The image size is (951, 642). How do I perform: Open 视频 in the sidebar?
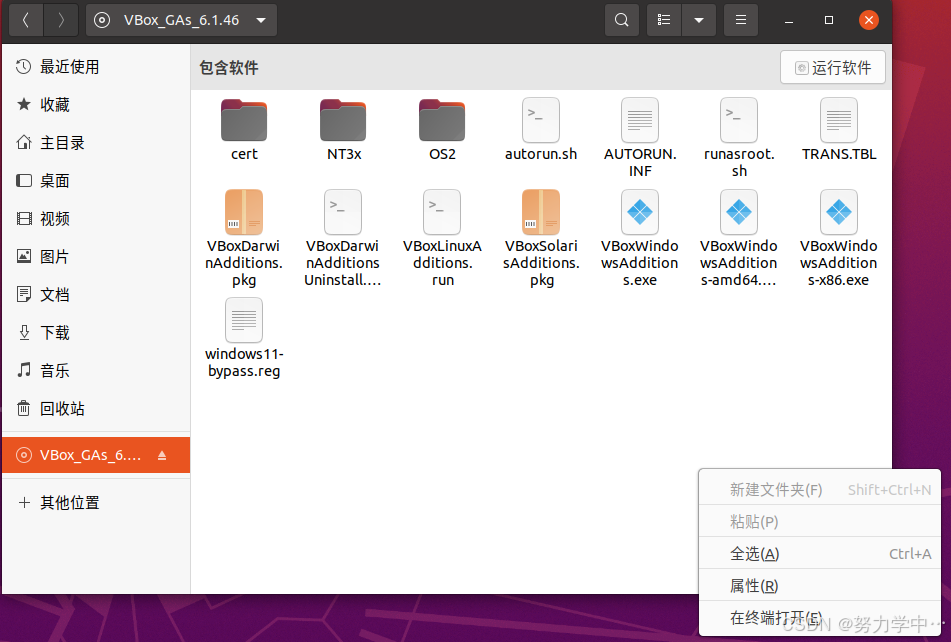point(96,219)
